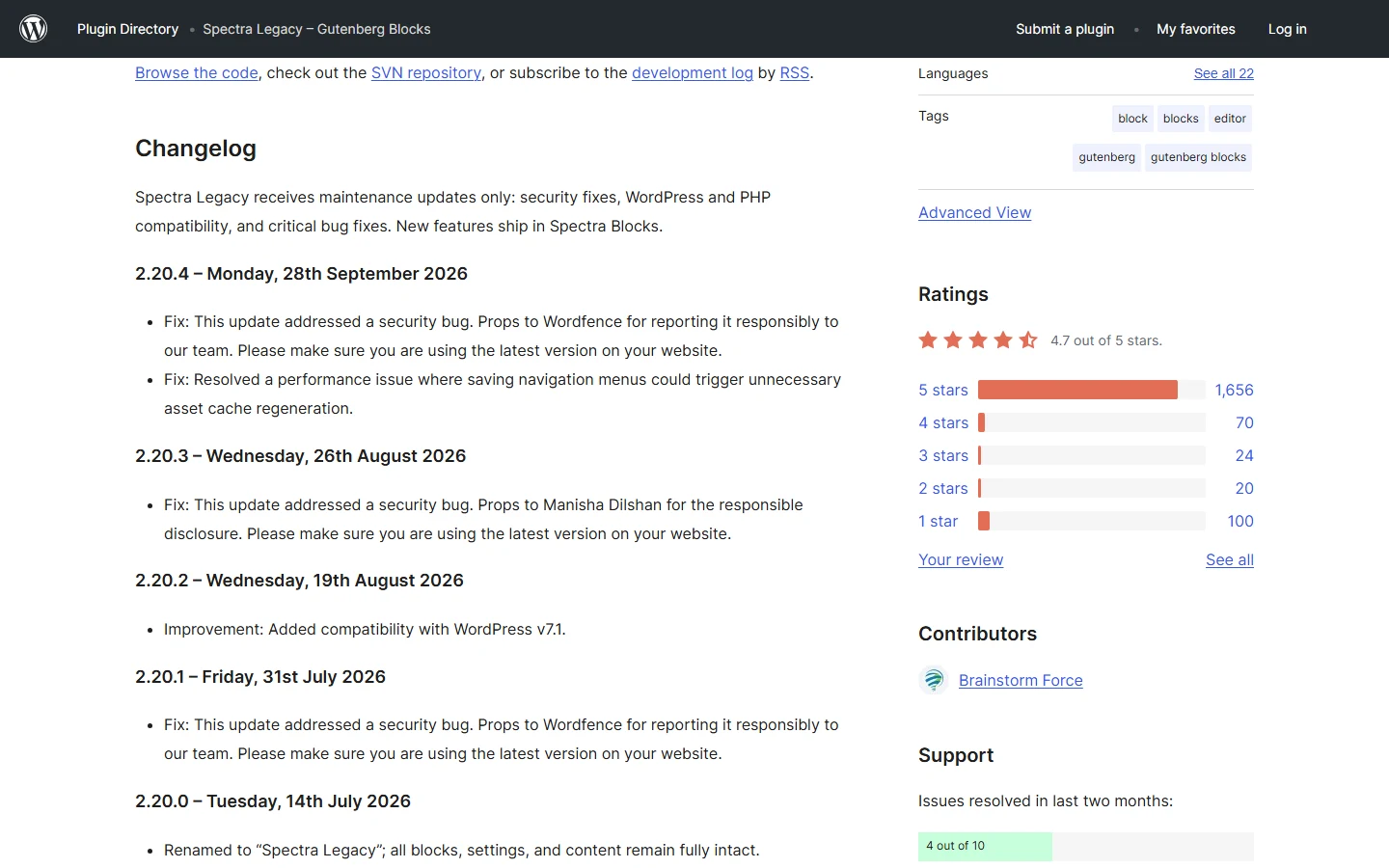1389x868 pixels.
Task: Click the 1,656 reviews count
Action: coord(1234,390)
